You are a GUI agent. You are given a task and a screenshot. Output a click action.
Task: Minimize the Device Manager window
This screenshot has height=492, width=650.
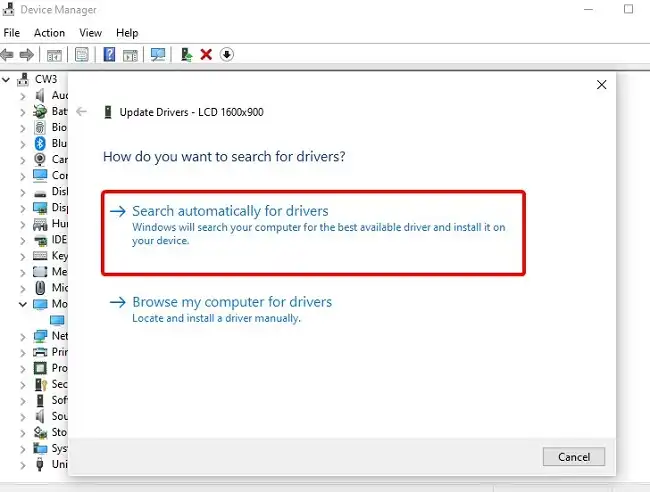(x=588, y=9)
